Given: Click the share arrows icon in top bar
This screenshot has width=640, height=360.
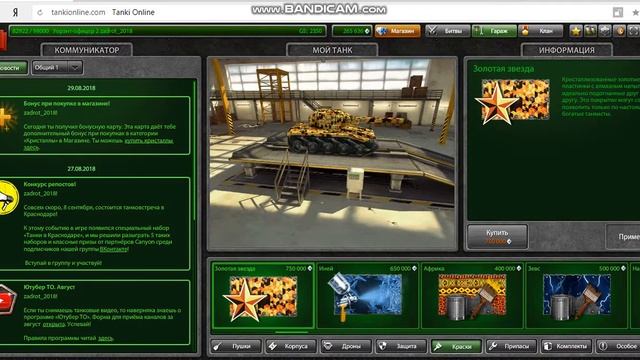Looking at the screenshot, I should pos(604,31).
